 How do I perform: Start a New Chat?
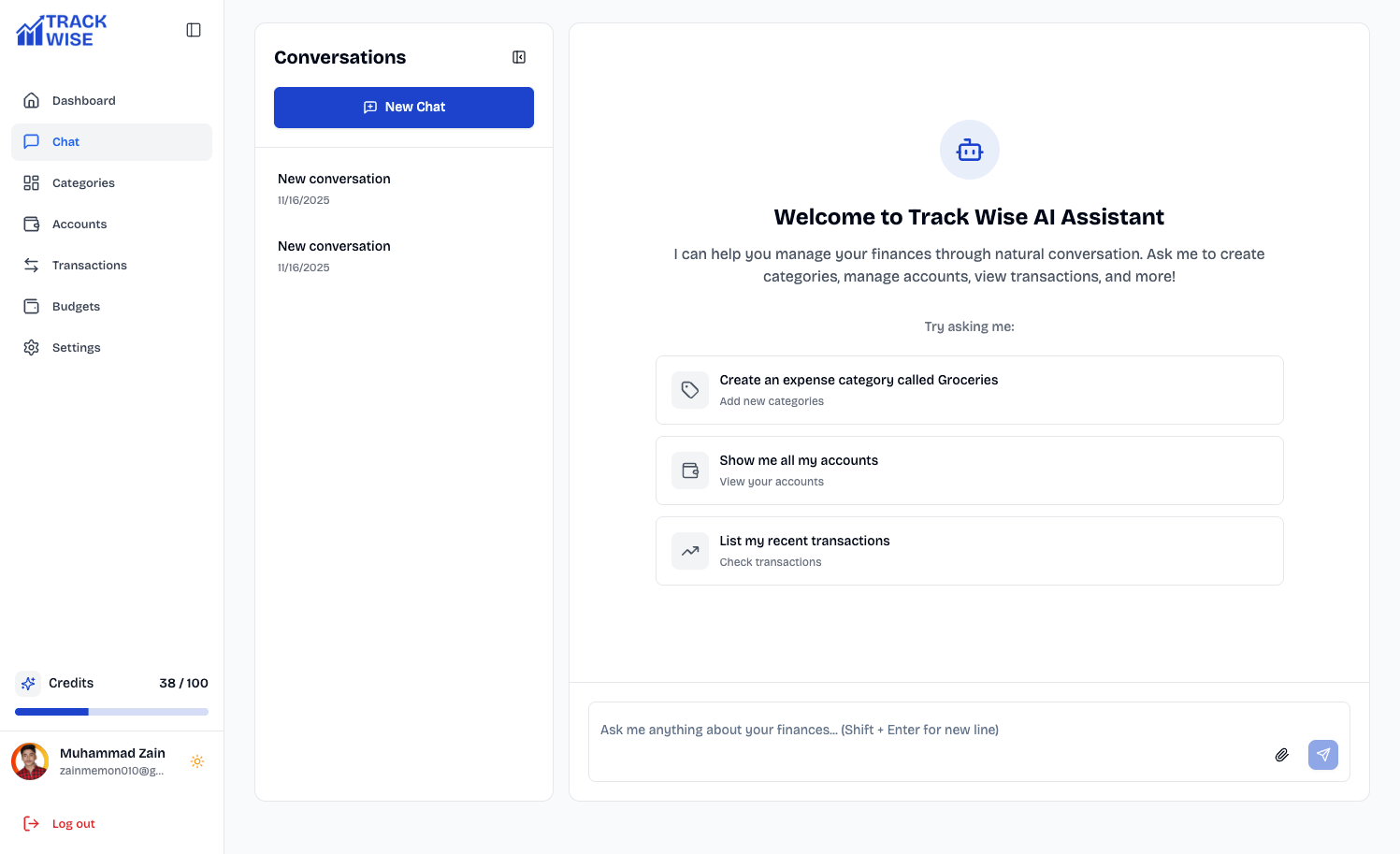click(x=403, y=107)
